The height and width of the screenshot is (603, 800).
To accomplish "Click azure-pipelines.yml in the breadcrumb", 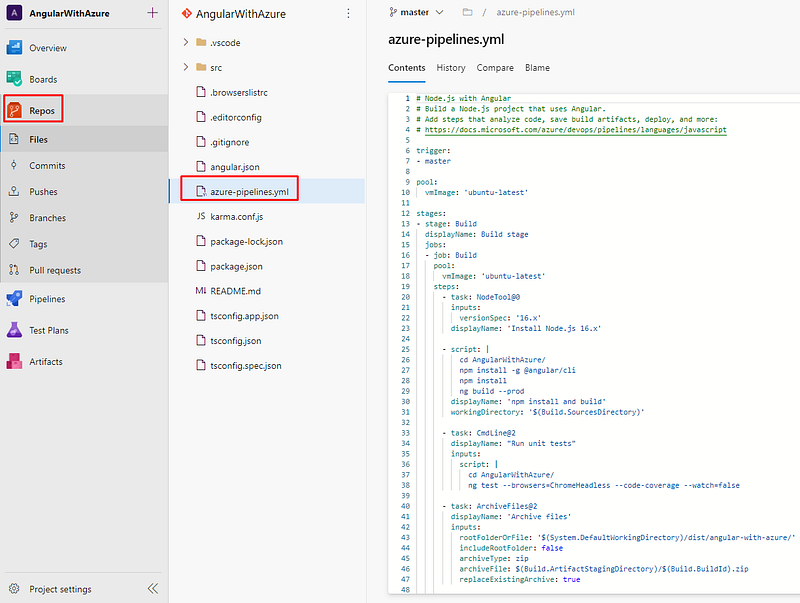I will tap(536, 12).
